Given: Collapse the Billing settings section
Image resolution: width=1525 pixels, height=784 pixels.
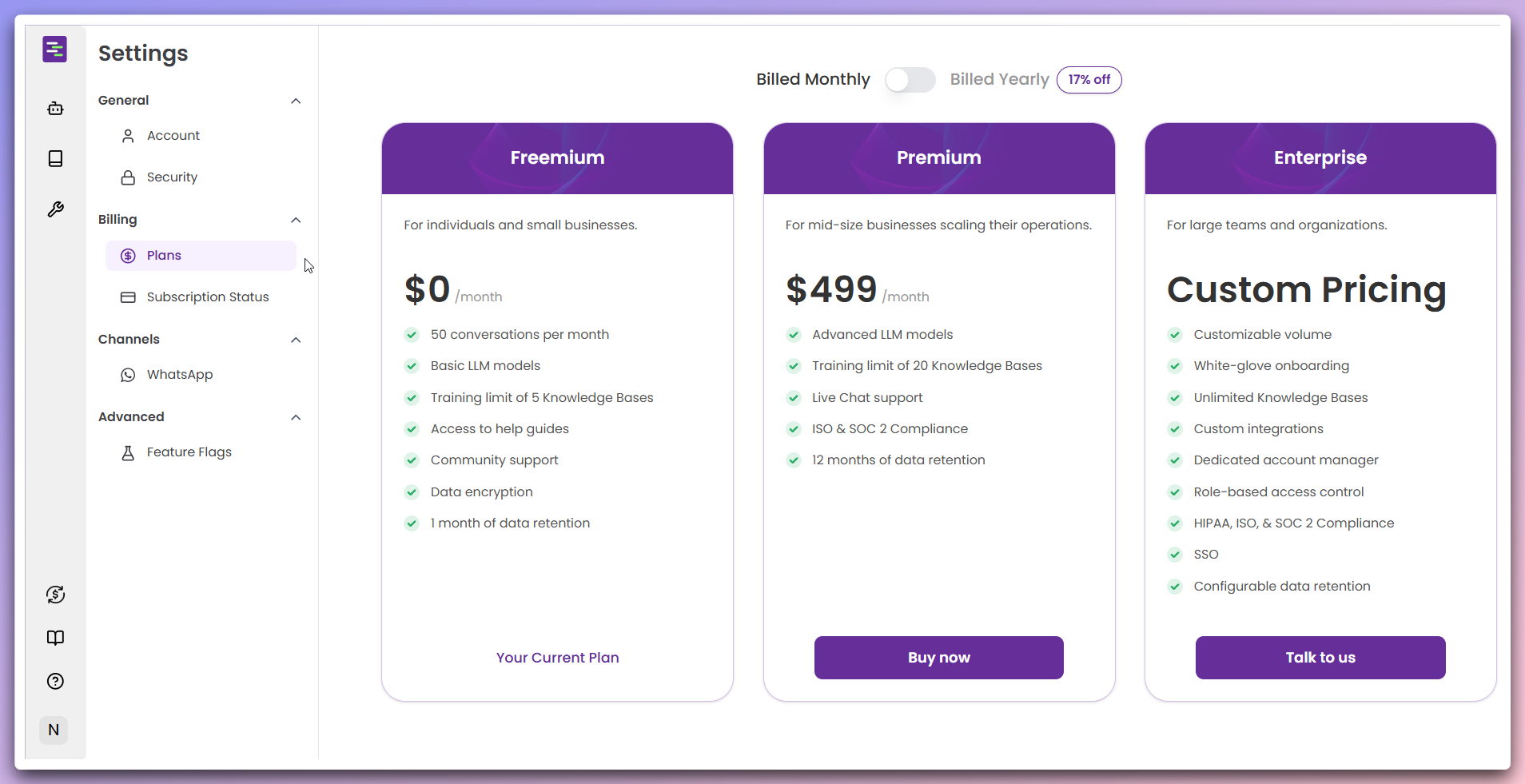Looking at the screenshot, I should tap(296, 220).
